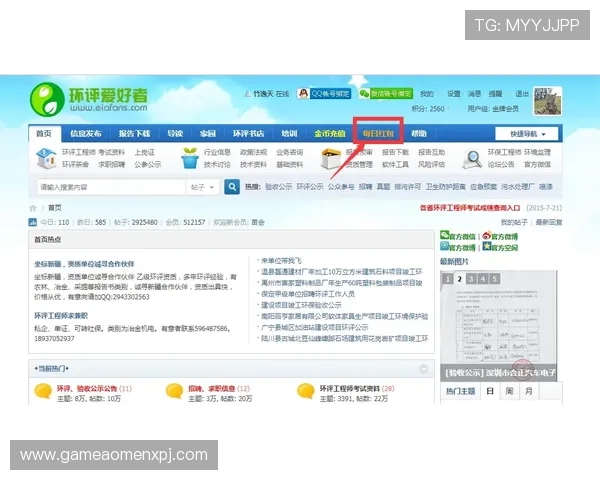Open the 培训 menu item
This screenshot has width=600, height=480.
tap(289, 134)
